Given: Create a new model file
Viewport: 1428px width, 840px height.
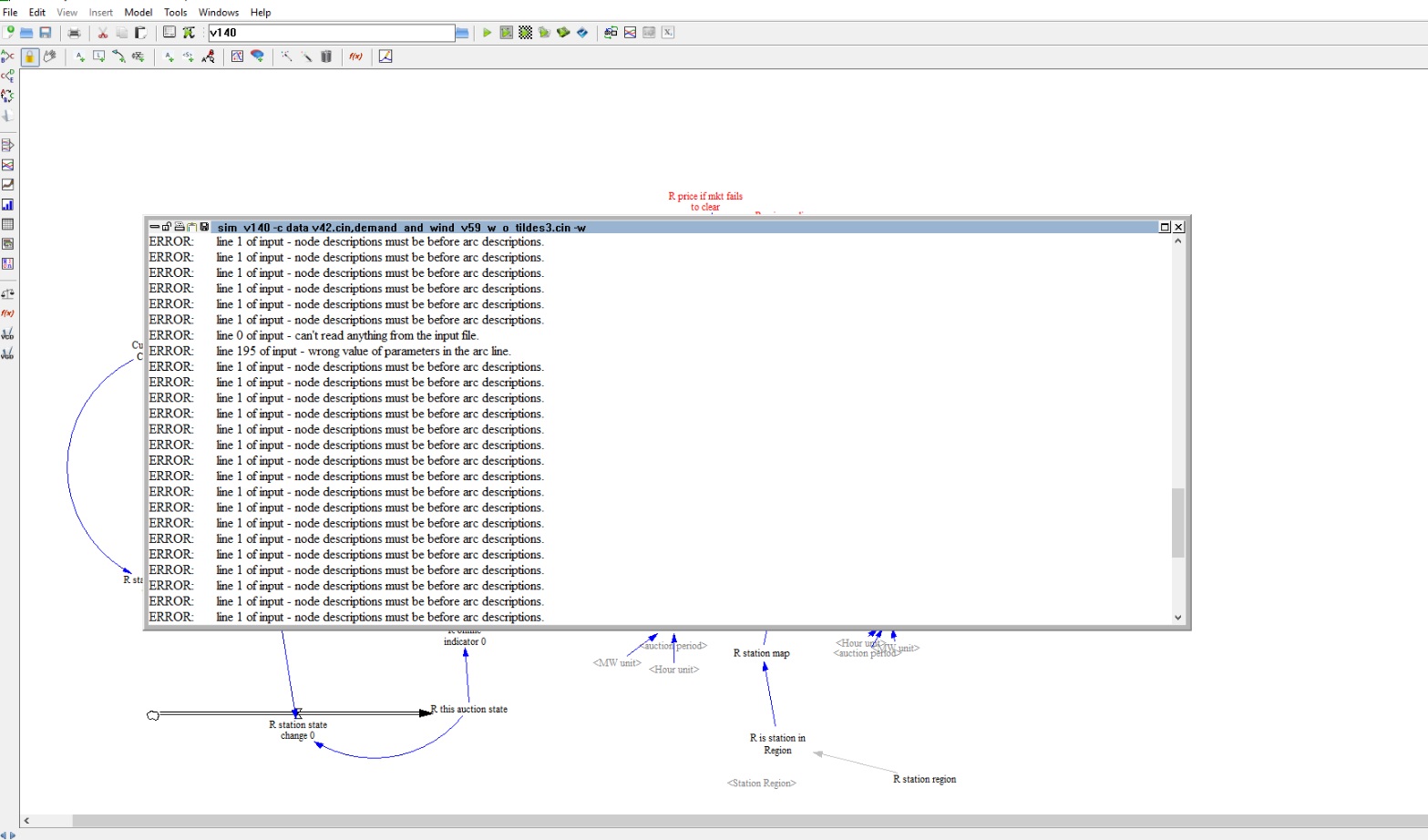Looking at the screenshot, I should tap(8, 33).
